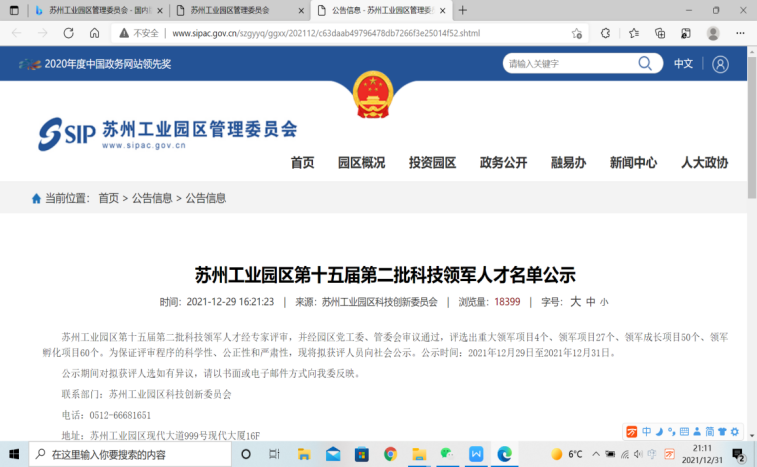Reload the current page

click(x=69, y=33)
